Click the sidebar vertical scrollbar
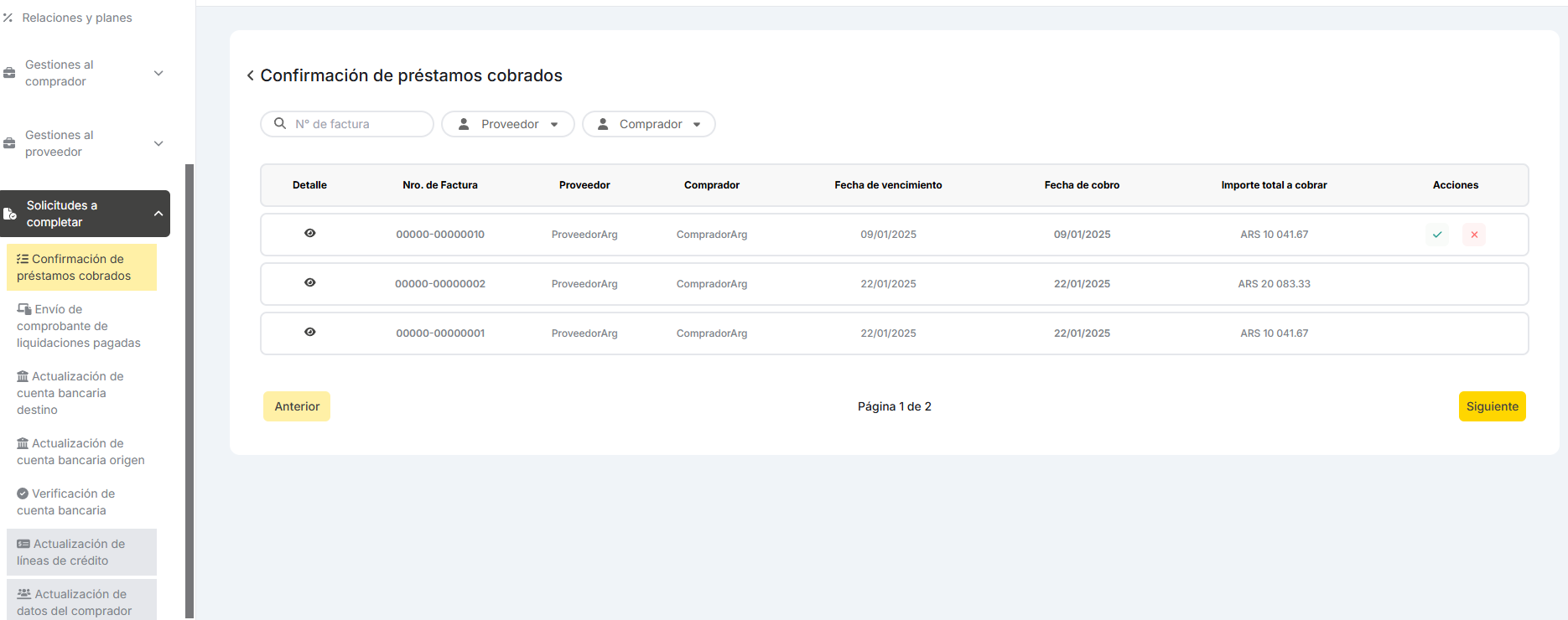This screenshot has width=1568, height=620. click(x=190, y=385)
